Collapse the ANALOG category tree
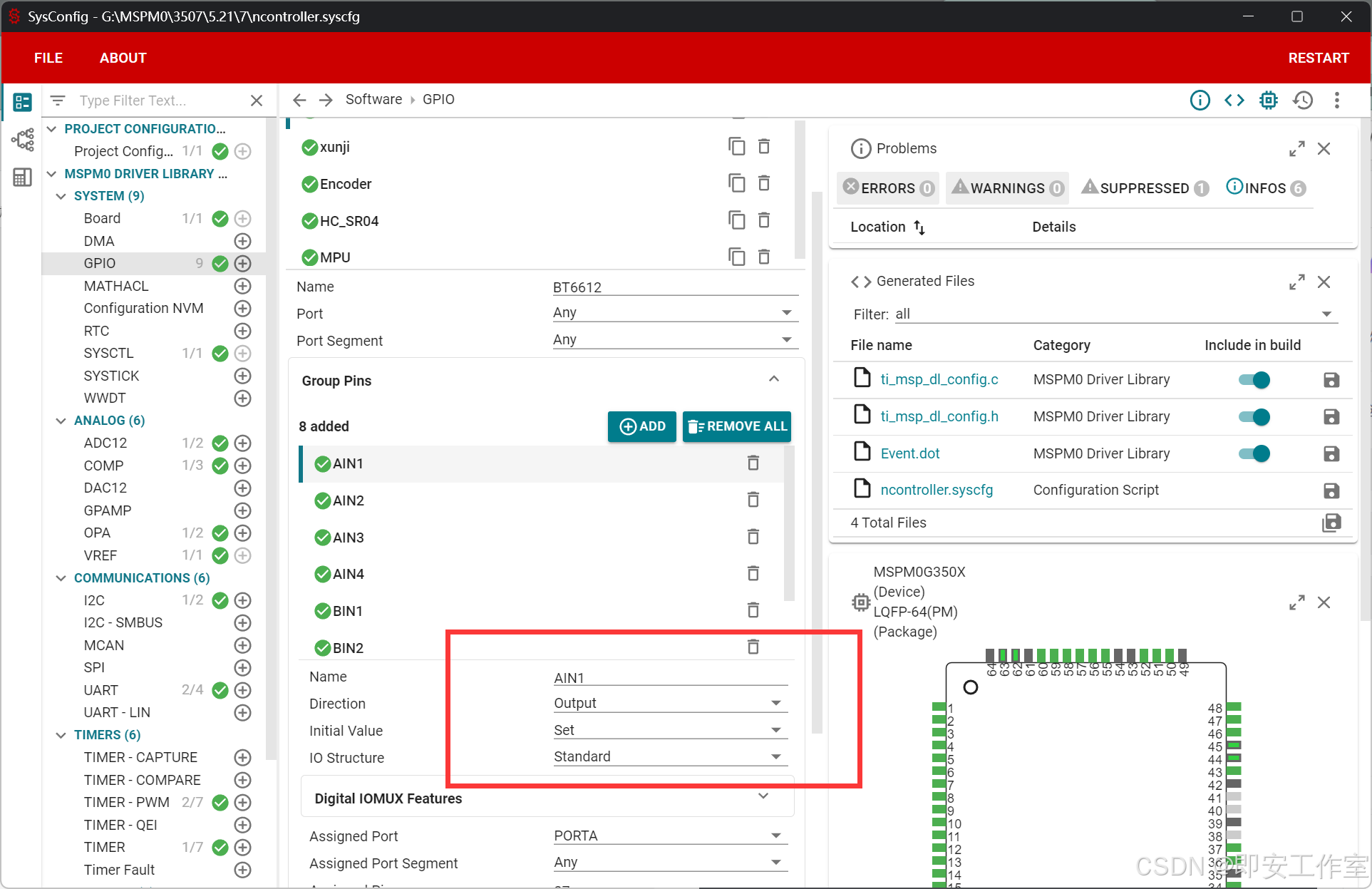 61,421
